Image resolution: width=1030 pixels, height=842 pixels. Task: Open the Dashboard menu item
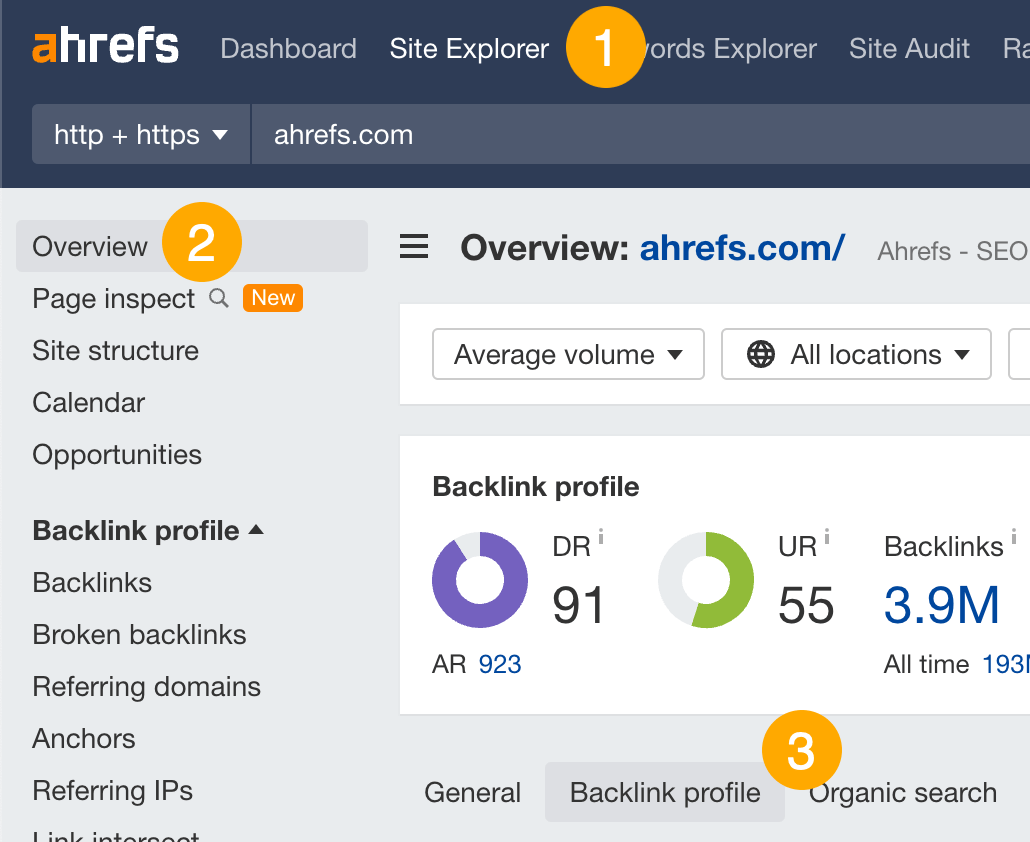[x=288, y=48]
